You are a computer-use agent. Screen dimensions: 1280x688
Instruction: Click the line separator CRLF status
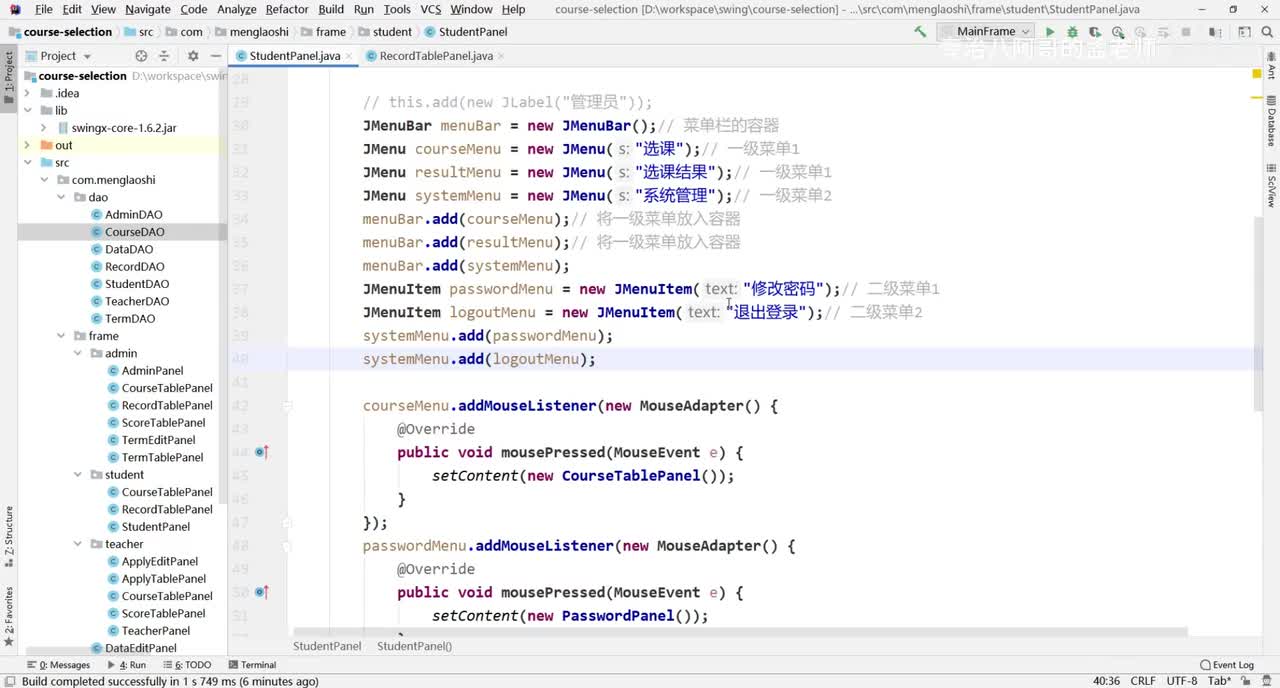point(1143,681)
